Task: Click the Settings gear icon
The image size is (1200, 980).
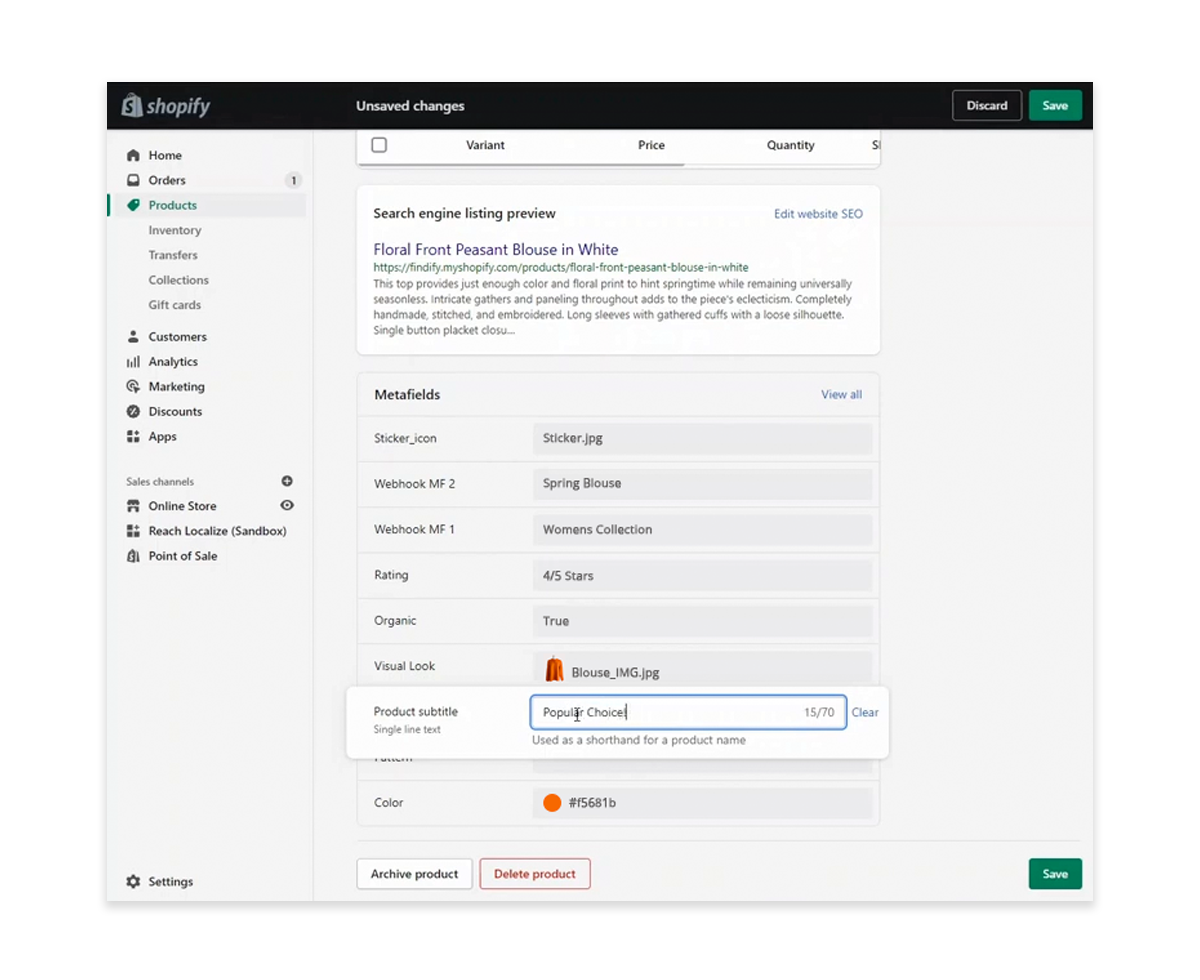Action: point(133,882)
